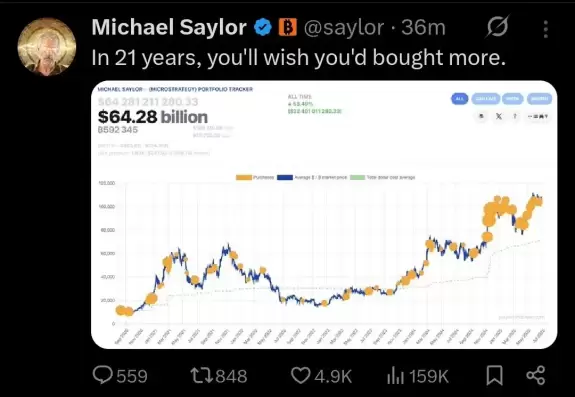
Task: Click the orange Bitcoin affiliation badge
Action: tap(288, 27)
